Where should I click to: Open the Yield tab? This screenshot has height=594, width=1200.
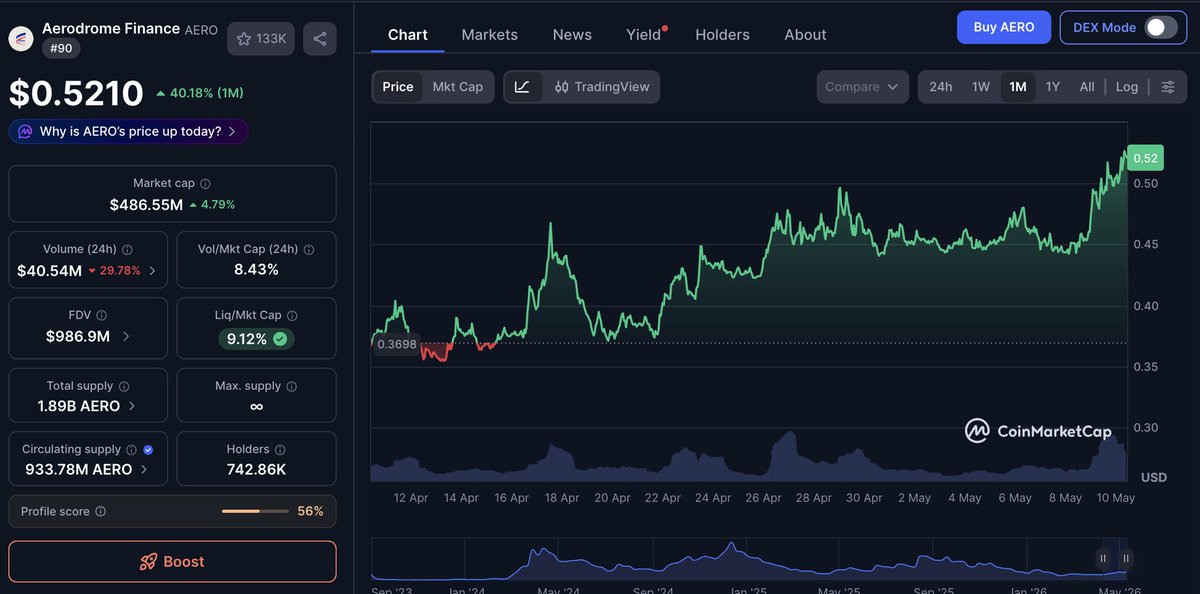[644, 34]
